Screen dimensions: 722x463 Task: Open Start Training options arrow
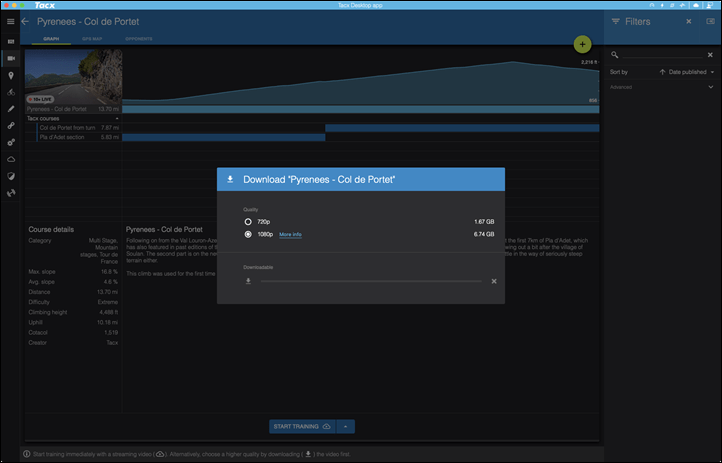(345, 427)
